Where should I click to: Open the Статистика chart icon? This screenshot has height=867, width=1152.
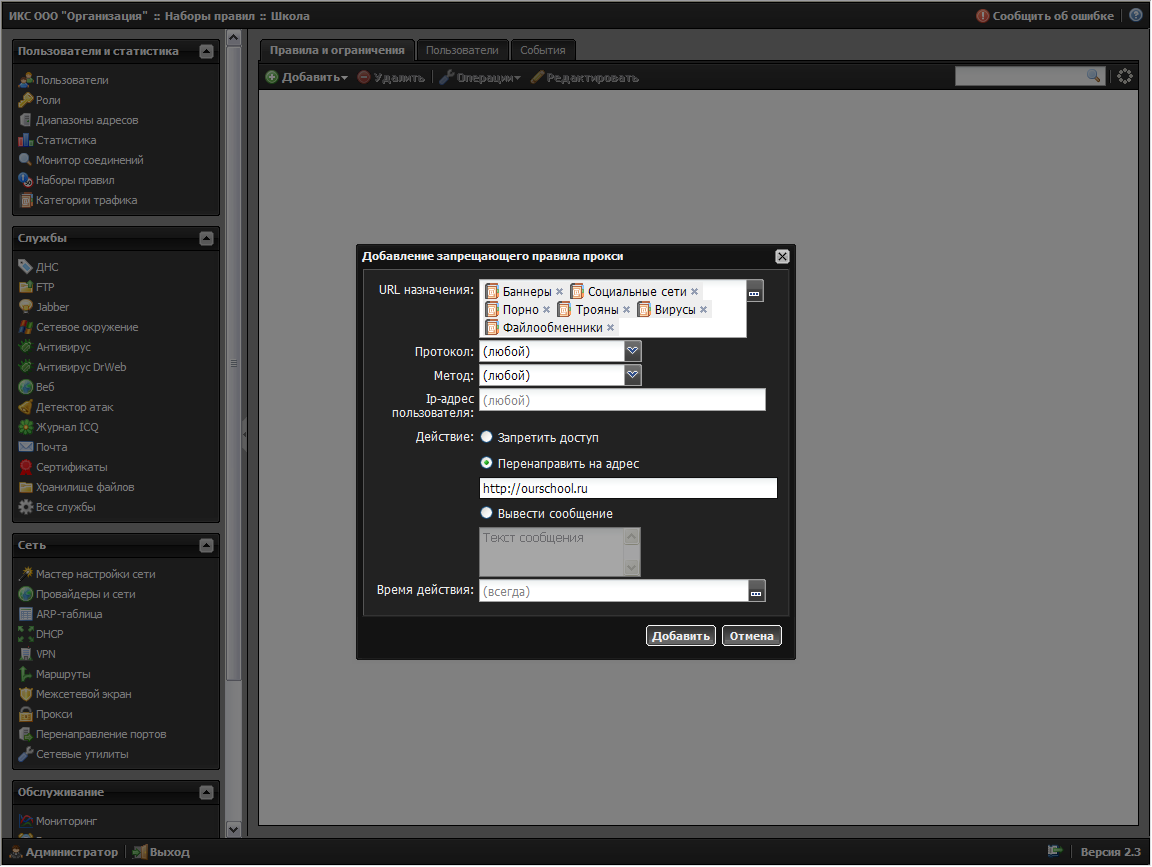(26, 140)
